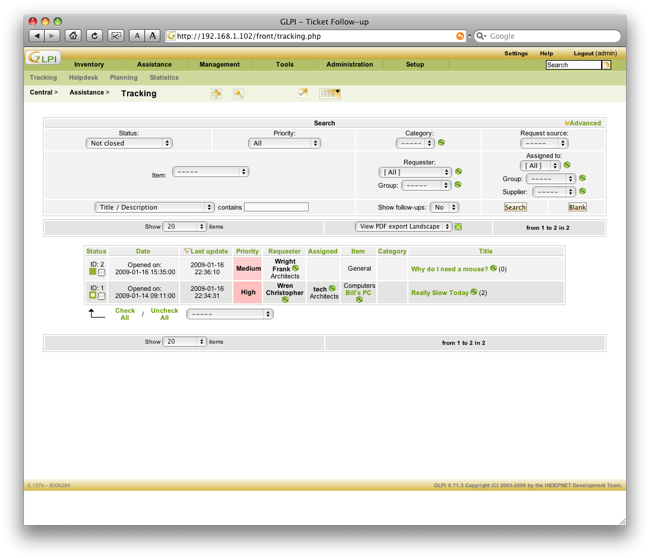Viewport: 650px width, 558px height.
Task: Click the info icon after 'Really Slow Today'
Action: (474, 292)
